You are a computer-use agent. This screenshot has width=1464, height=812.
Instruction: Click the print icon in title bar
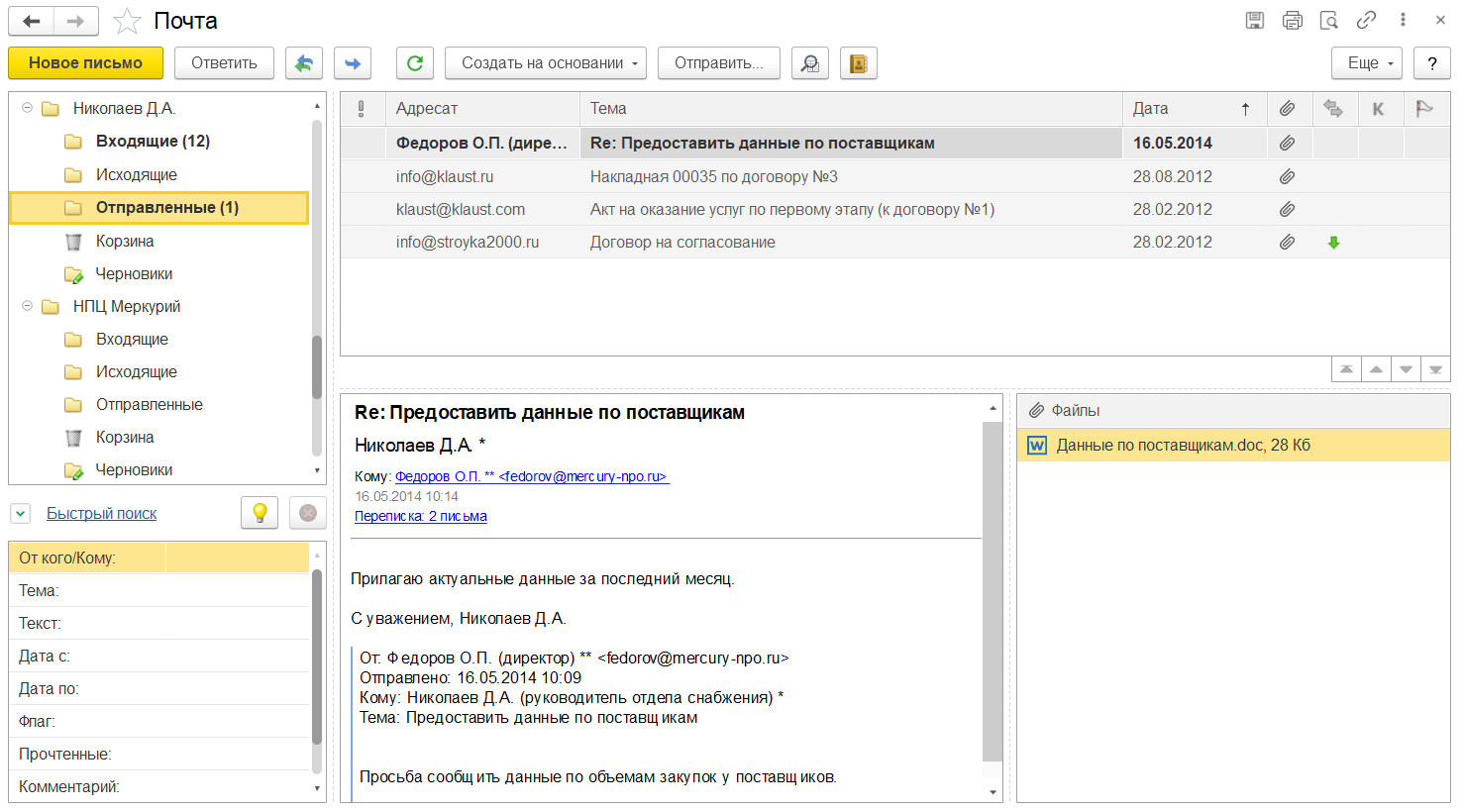pyautogui.click(x=1293, y=21)
